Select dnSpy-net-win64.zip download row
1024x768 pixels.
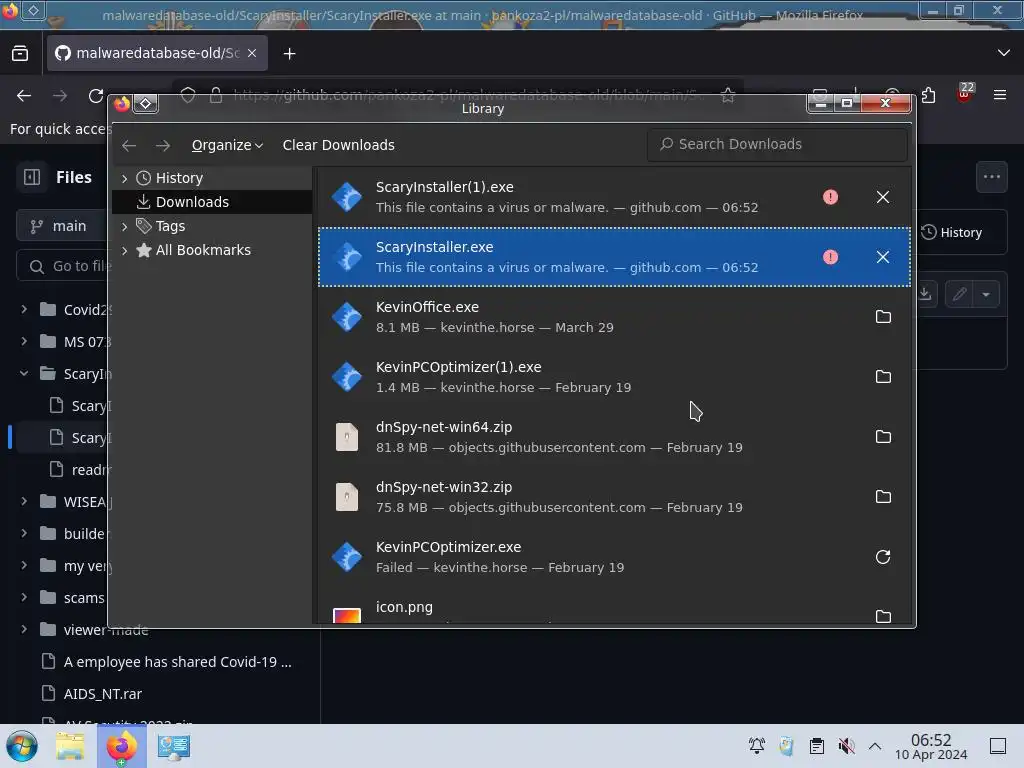(614, 438)
